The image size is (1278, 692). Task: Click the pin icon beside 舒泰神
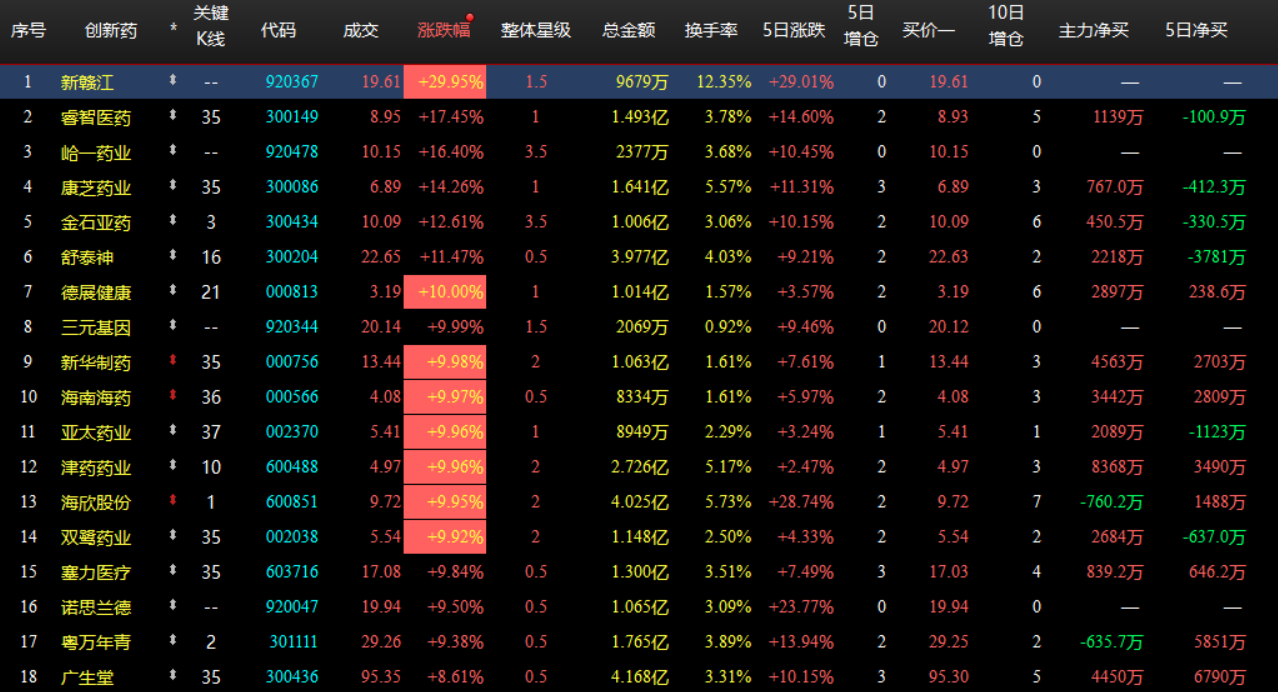173,256
